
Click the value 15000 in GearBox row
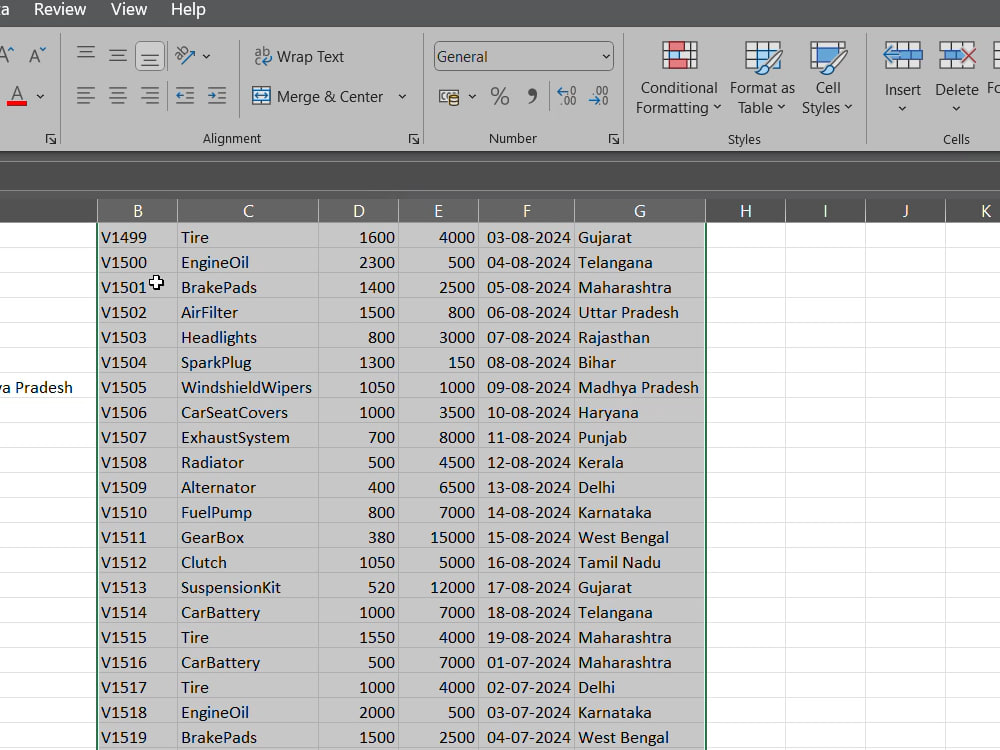pos(438,537)
